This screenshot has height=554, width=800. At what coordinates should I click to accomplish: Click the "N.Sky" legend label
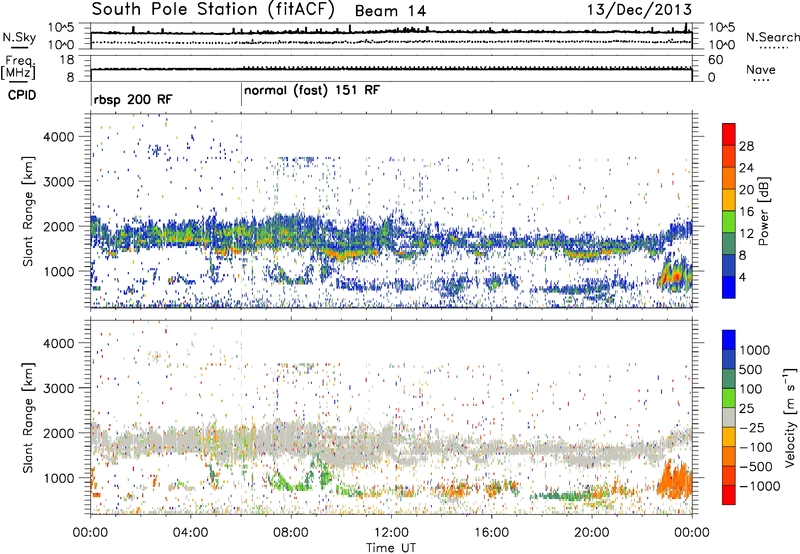(19, 37)
